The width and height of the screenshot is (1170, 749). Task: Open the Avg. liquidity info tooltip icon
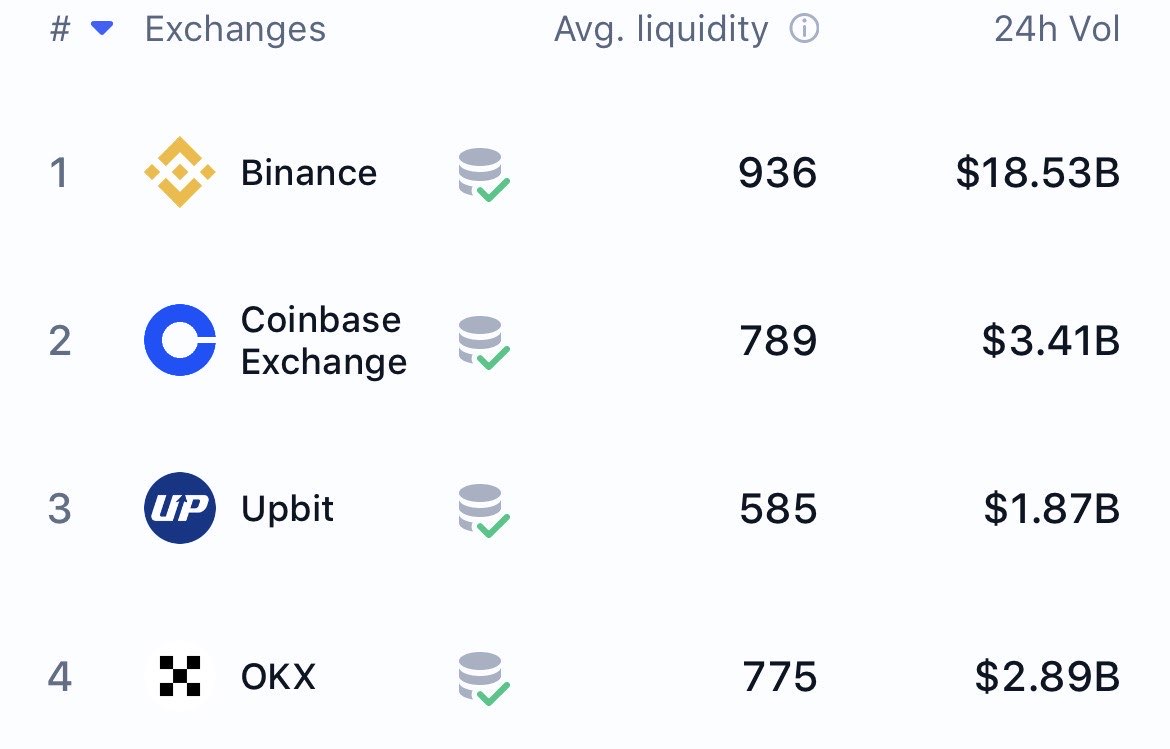pos(806,28)
